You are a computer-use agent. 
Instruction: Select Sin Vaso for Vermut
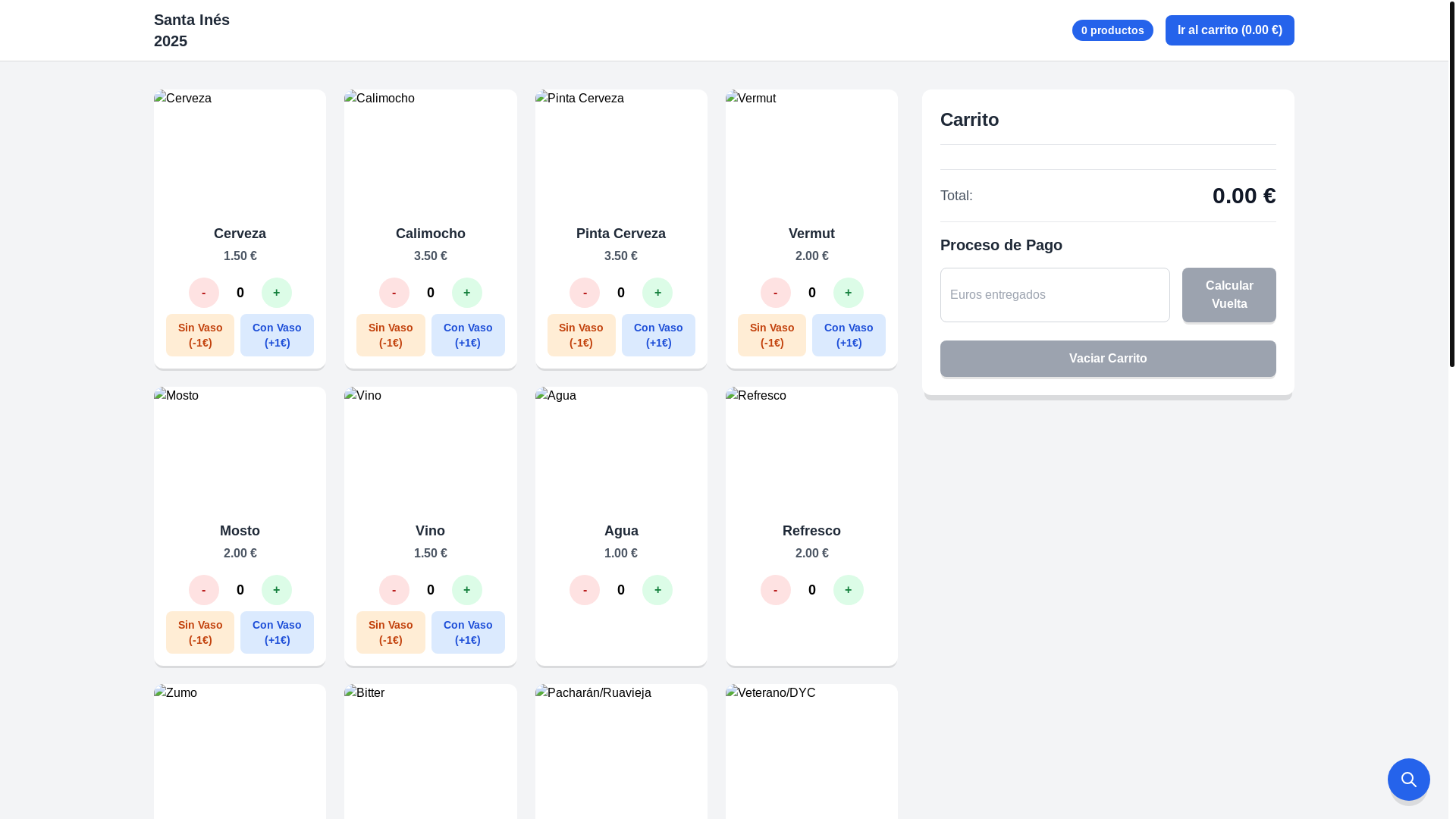click(x=772, y=335)
